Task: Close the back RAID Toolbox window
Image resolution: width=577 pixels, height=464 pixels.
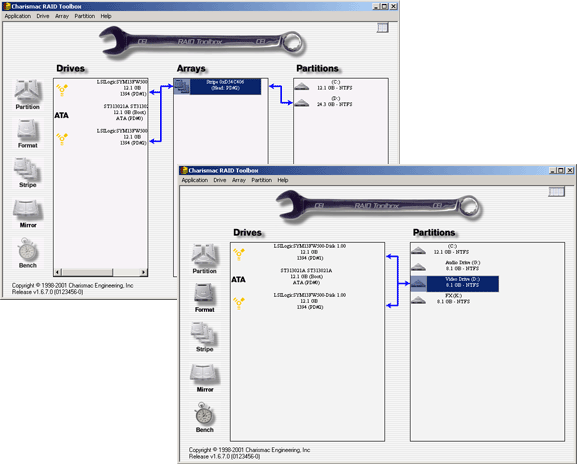Action: [393, 6]
